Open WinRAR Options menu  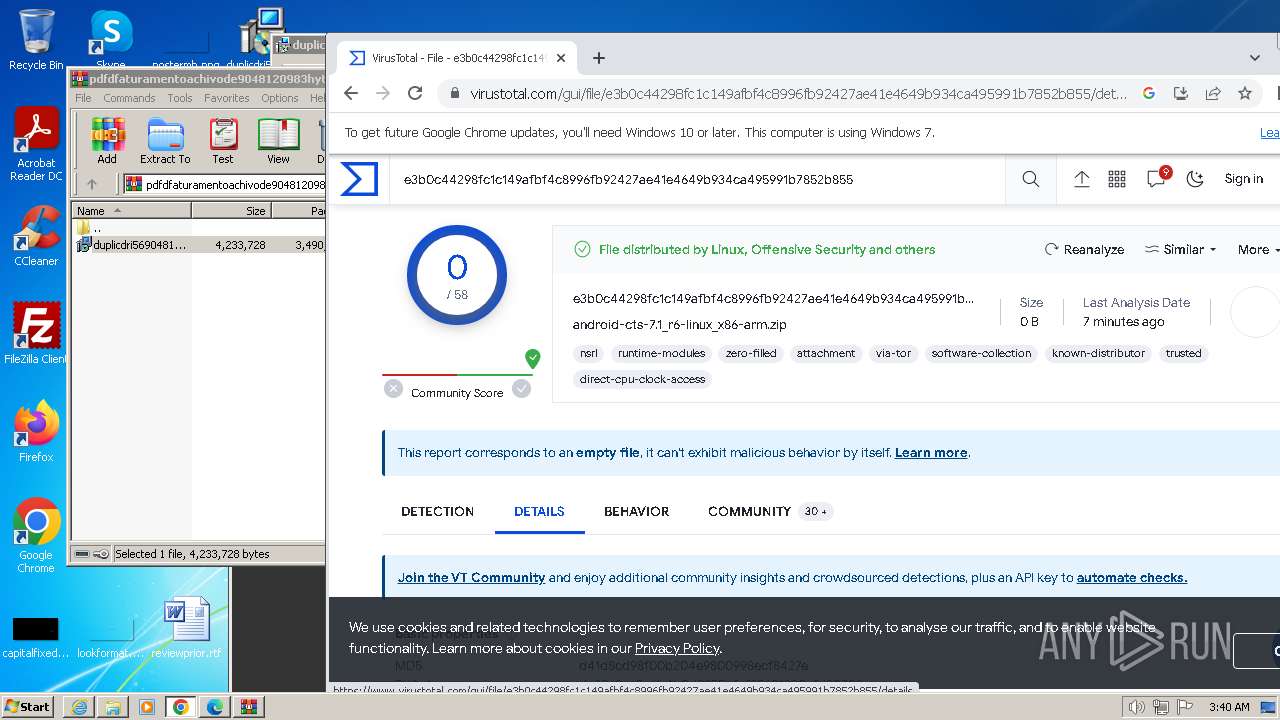tap(280, 98)
